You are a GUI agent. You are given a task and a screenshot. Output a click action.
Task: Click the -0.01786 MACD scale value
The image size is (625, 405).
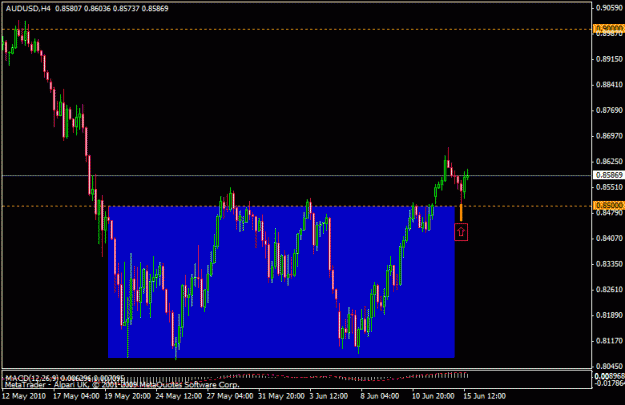point(609,383)
